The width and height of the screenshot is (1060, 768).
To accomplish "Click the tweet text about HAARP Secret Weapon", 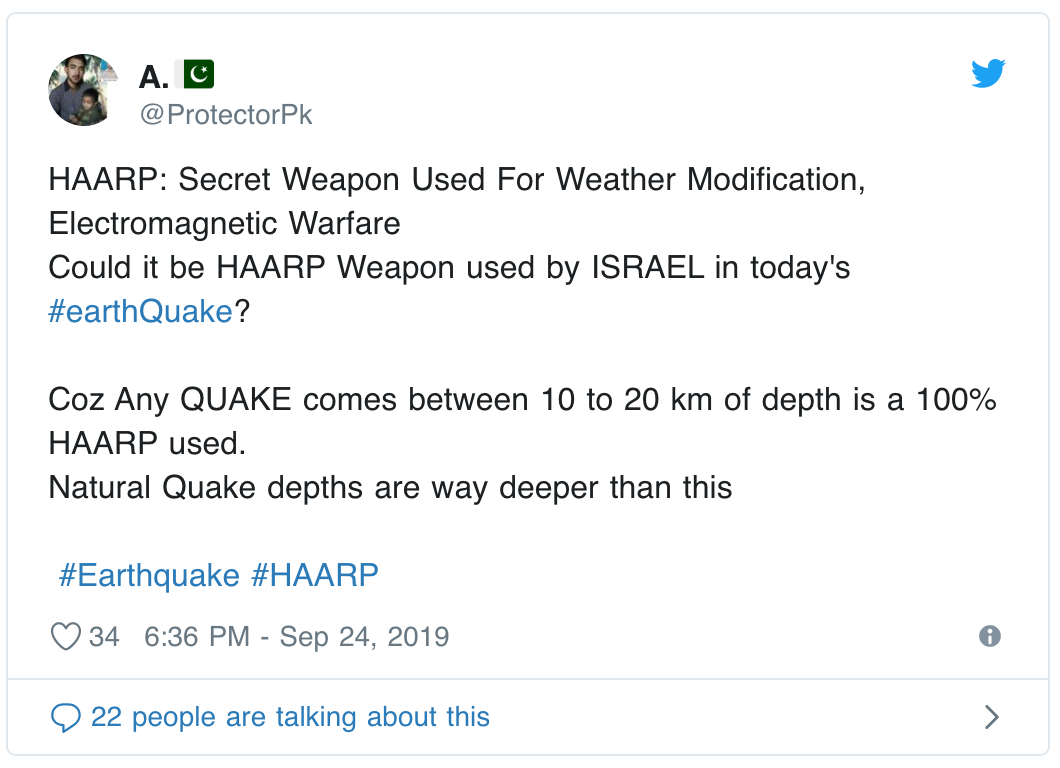I will click(457, 180).
